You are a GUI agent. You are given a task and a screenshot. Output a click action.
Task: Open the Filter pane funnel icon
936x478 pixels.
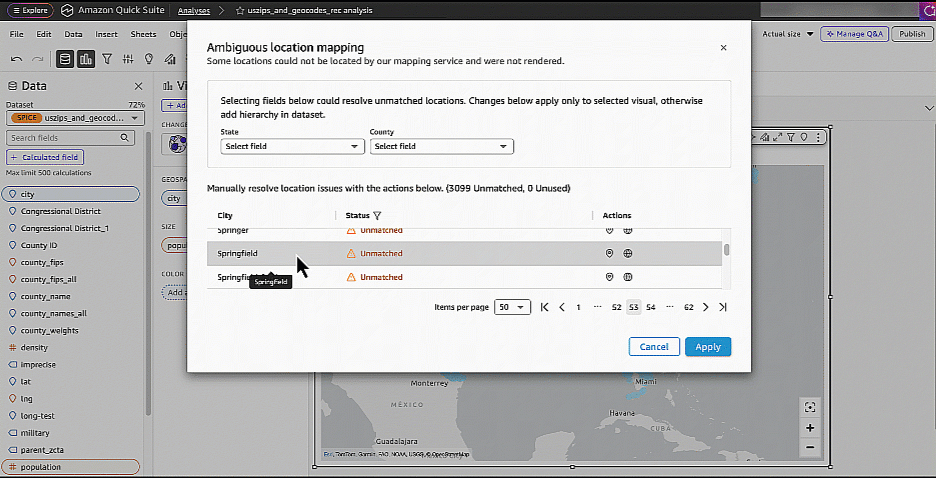(x=107, y=59)
